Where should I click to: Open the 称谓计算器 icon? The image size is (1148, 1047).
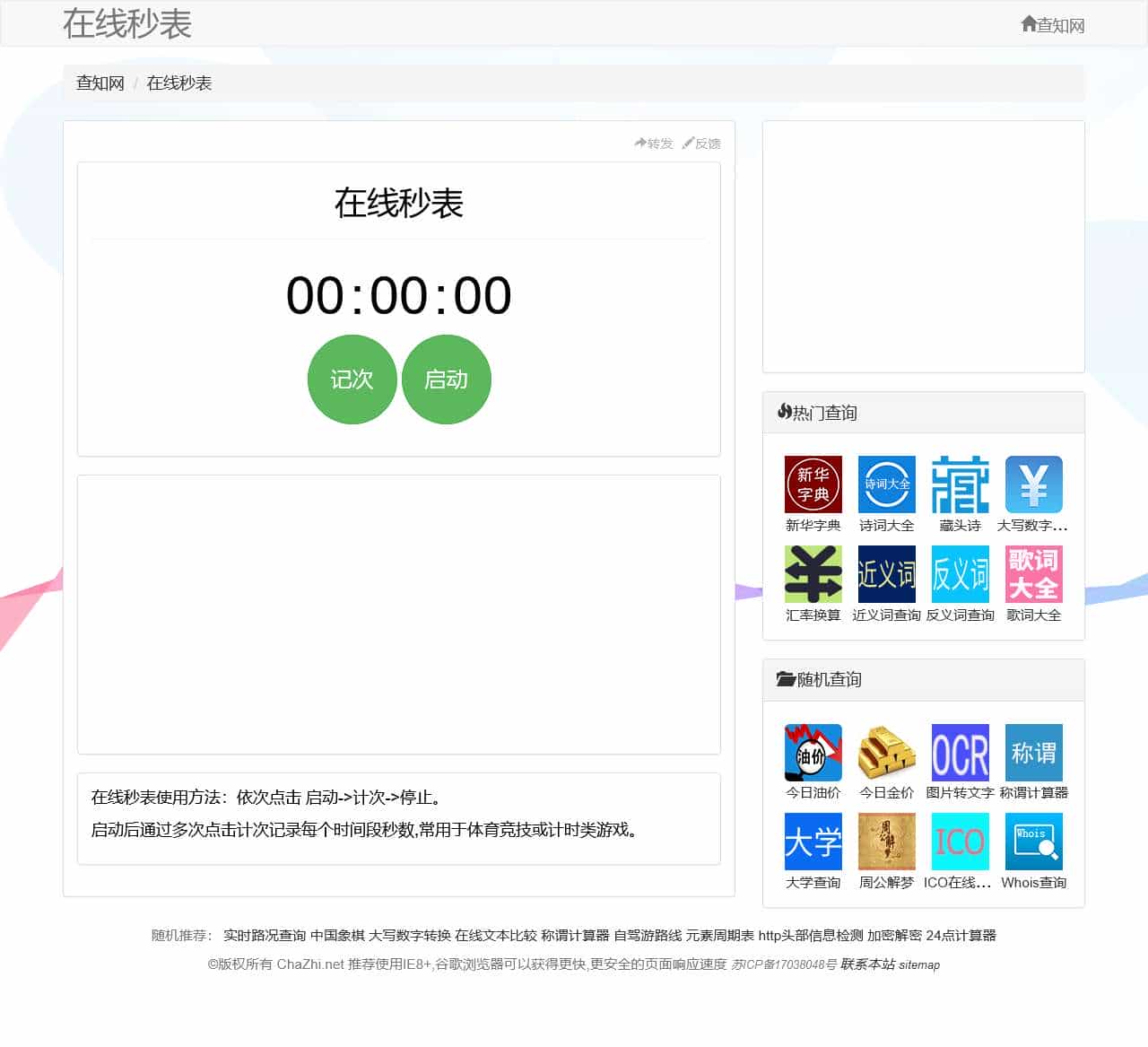pyautogui.click(x=1033, y=754)
